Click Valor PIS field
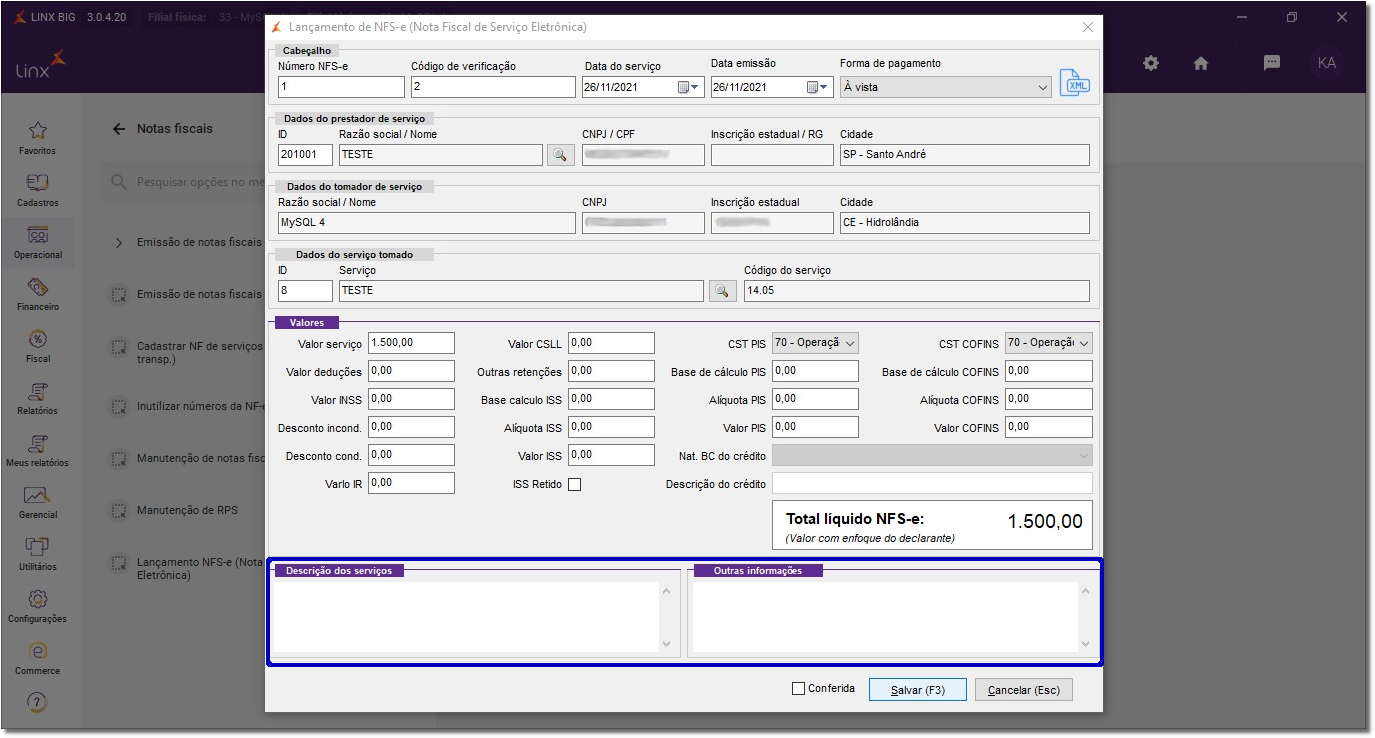1375x738 pixels. 816,427
